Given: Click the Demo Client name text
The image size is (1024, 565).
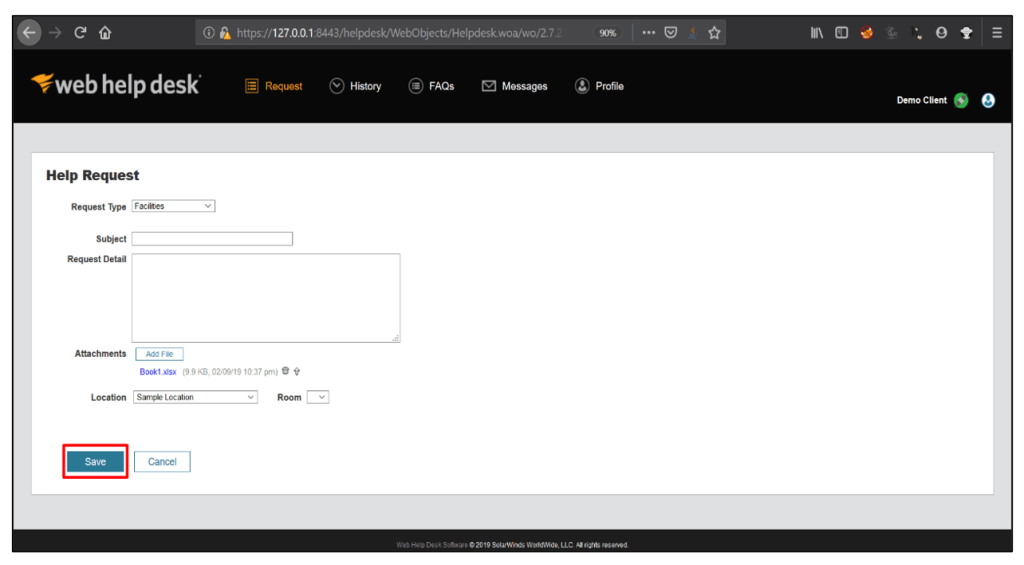Looking at the screenshot, I should click(921, 100).
